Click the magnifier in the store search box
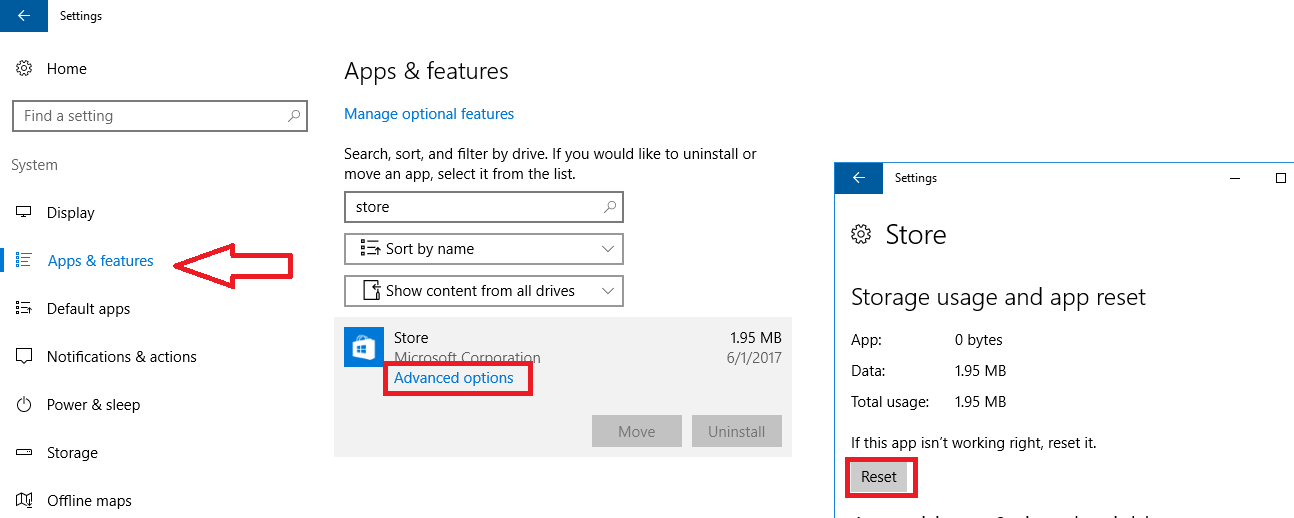 [610, 207]
